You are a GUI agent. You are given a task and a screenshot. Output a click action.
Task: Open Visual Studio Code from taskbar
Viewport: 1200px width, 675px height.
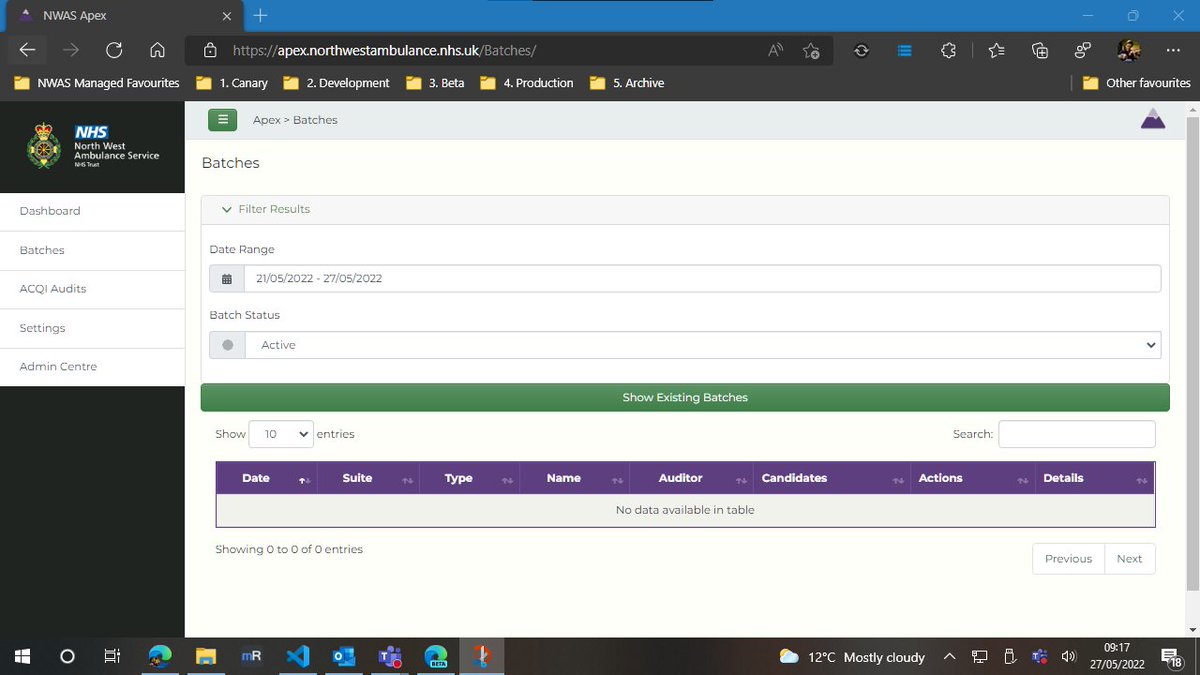pos(297,657)
